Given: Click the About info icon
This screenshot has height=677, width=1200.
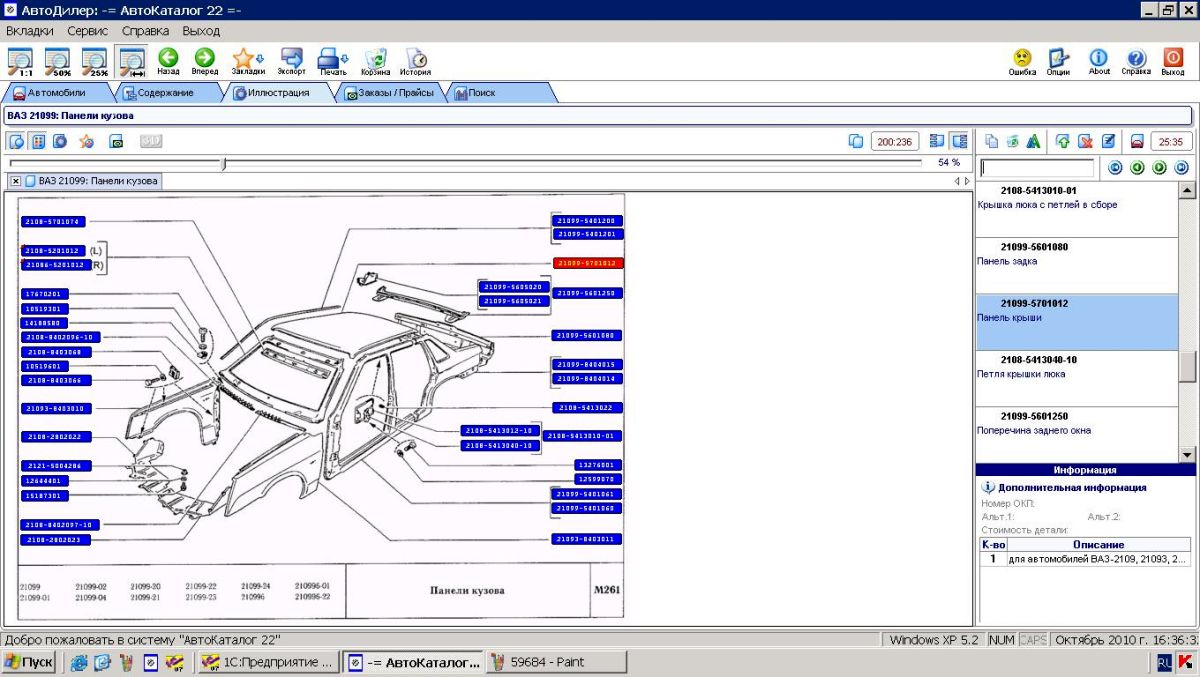Looking at the screenshot, I should coord(1099,58).
